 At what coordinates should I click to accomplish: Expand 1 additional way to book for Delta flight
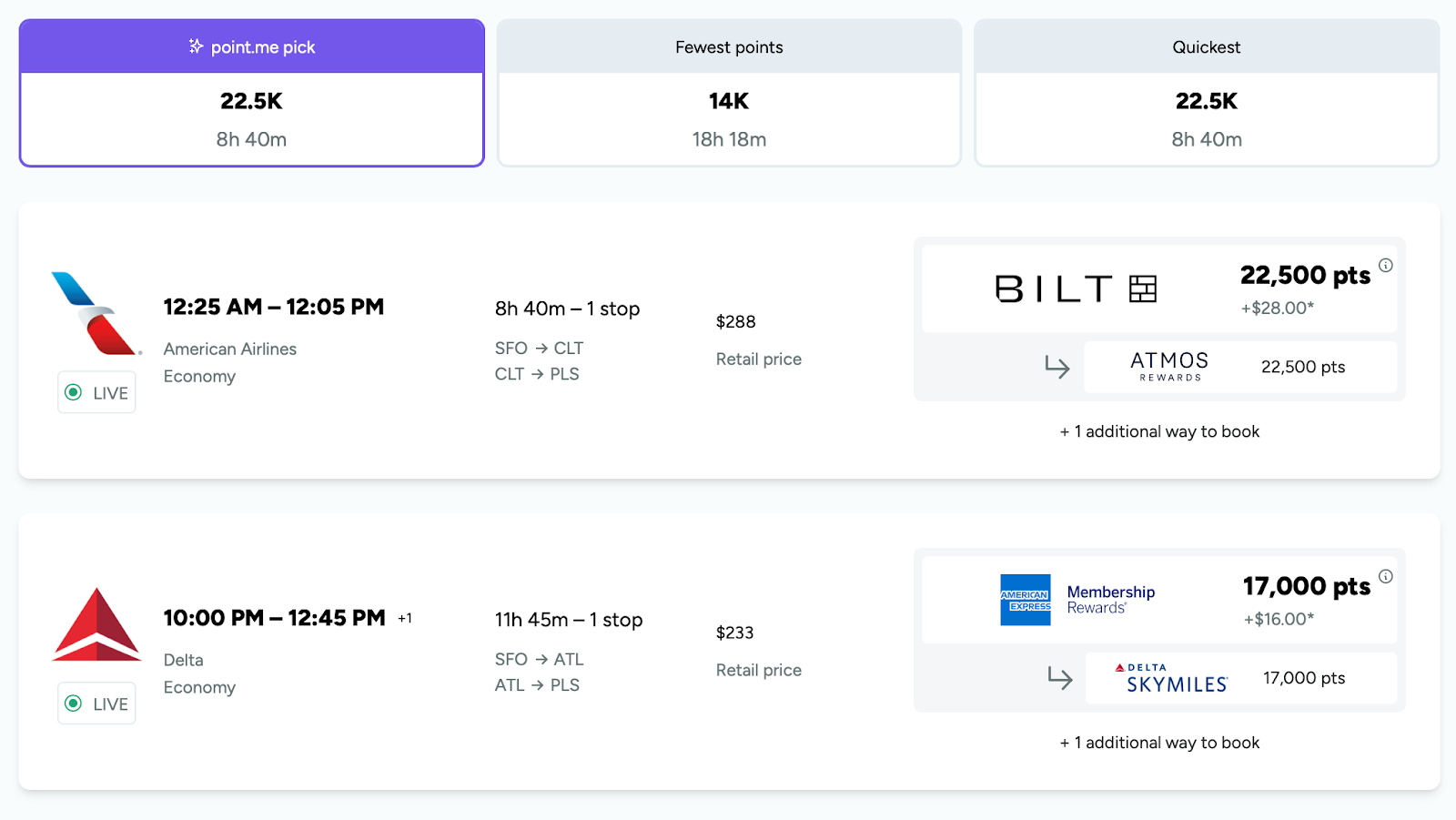[x=1159, y=742]
